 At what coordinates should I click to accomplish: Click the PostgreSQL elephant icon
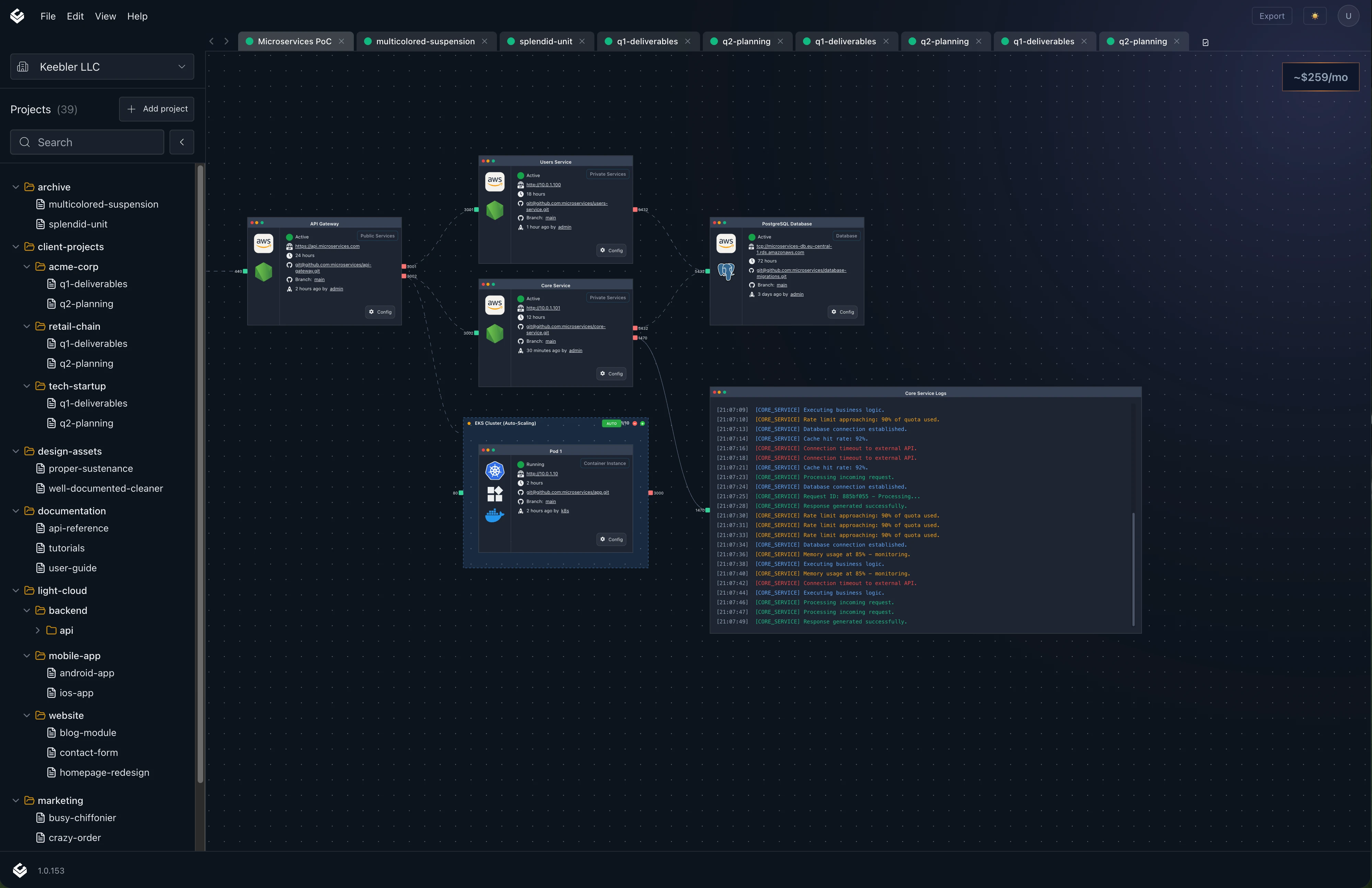[726, 271]
